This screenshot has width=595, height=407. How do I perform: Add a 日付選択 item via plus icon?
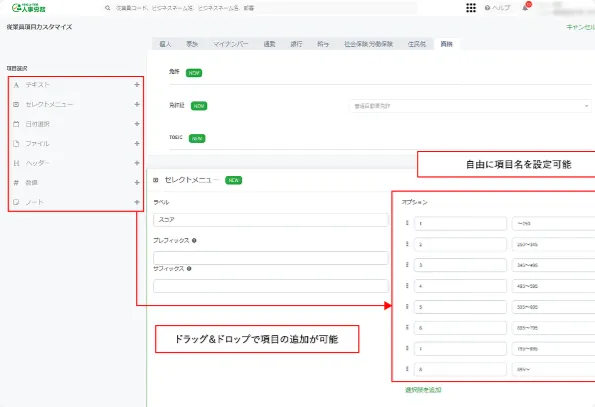[x=137, y=124]
